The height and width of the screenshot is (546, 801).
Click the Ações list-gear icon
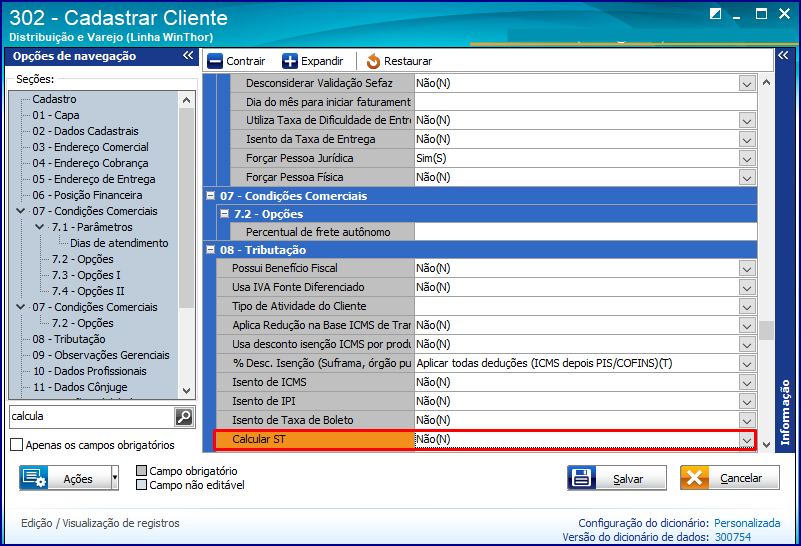[x=34, y=478]
